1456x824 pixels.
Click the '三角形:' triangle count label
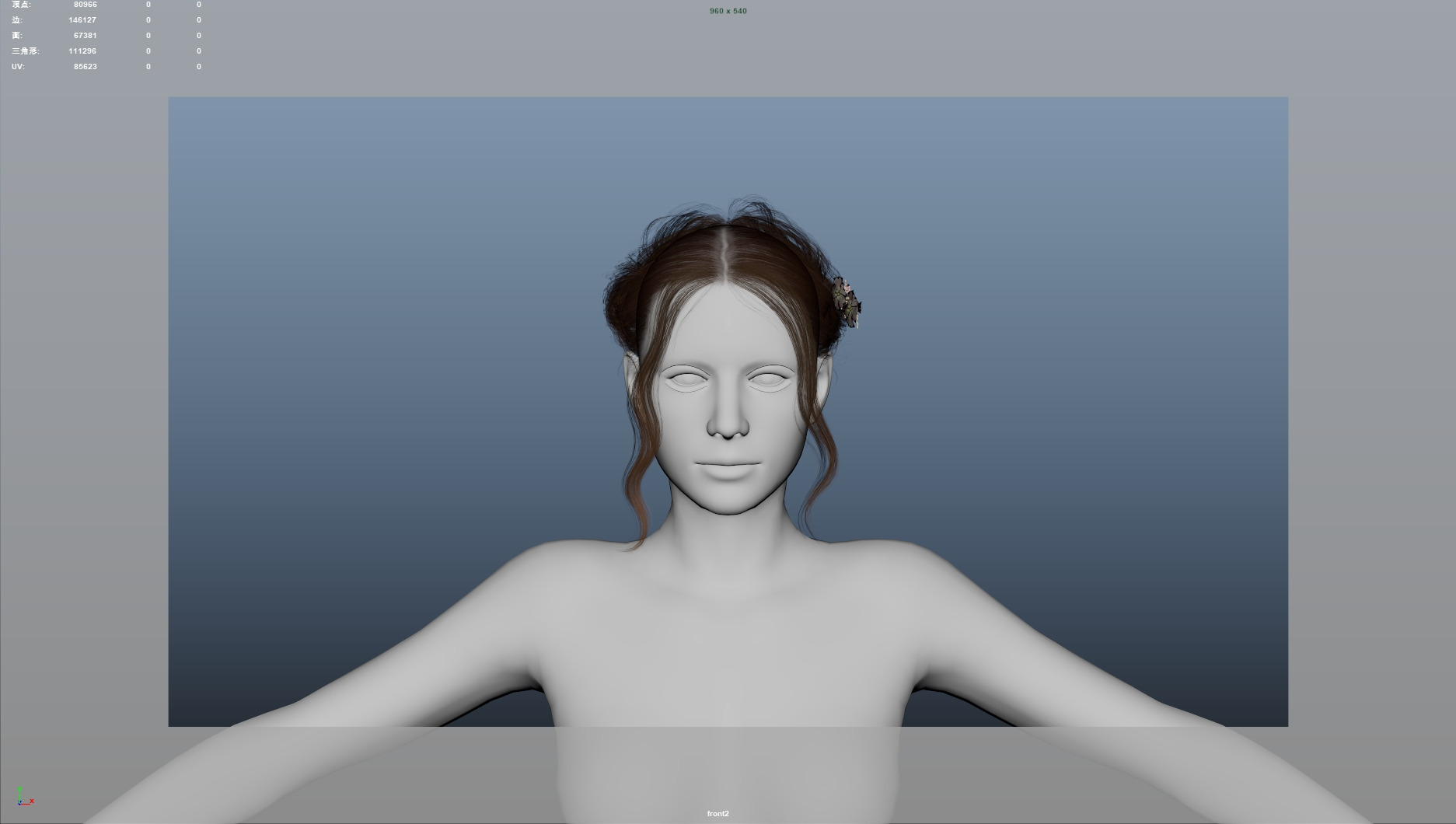pyautogui.click(x=25, y=51)
